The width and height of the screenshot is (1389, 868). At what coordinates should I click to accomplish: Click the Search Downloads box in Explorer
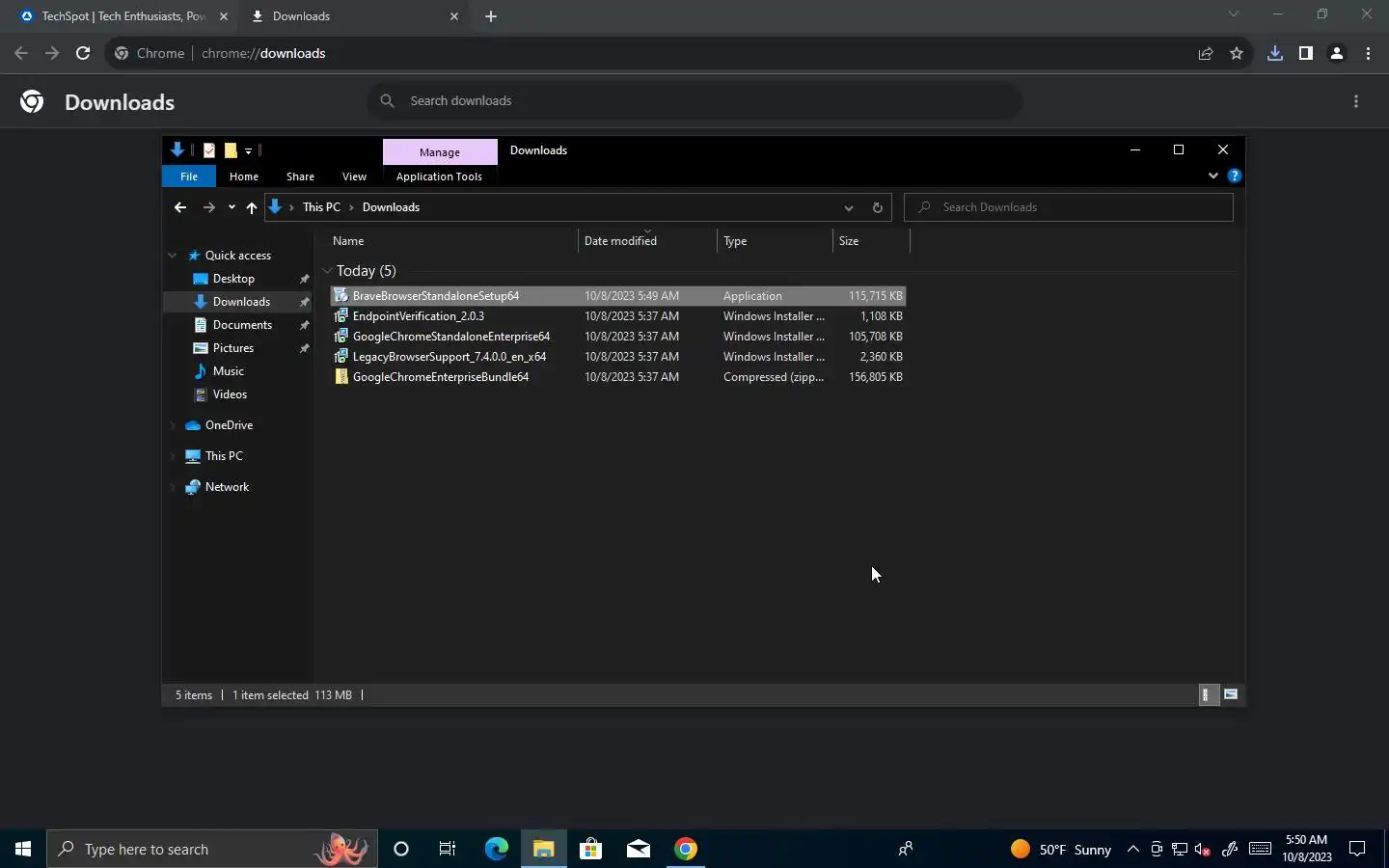click(x=1069, y=207)
